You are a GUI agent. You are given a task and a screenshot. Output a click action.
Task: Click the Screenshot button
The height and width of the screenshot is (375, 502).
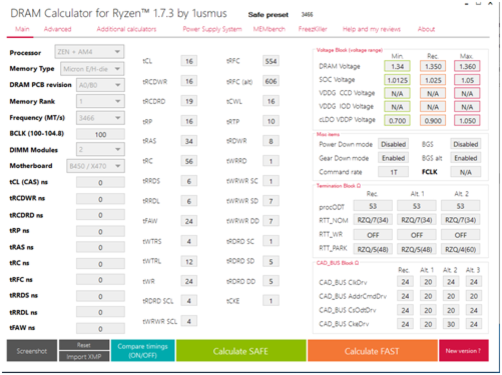tap(32, 351)
